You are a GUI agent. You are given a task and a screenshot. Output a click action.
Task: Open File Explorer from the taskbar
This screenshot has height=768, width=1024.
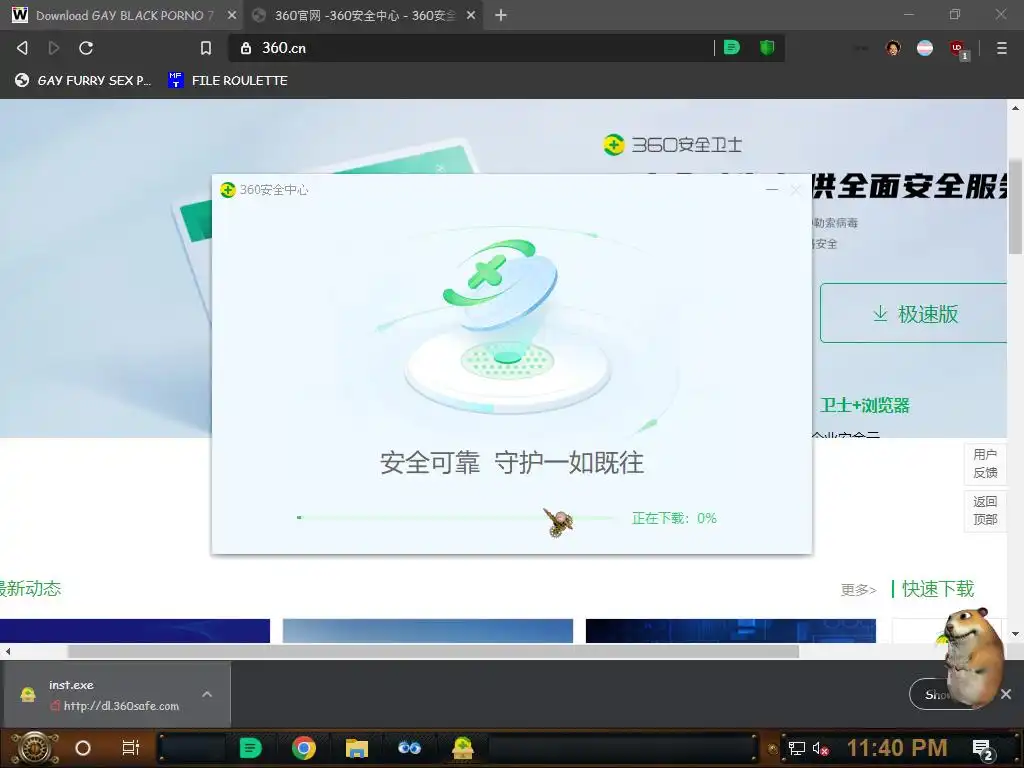pos(357,748)
